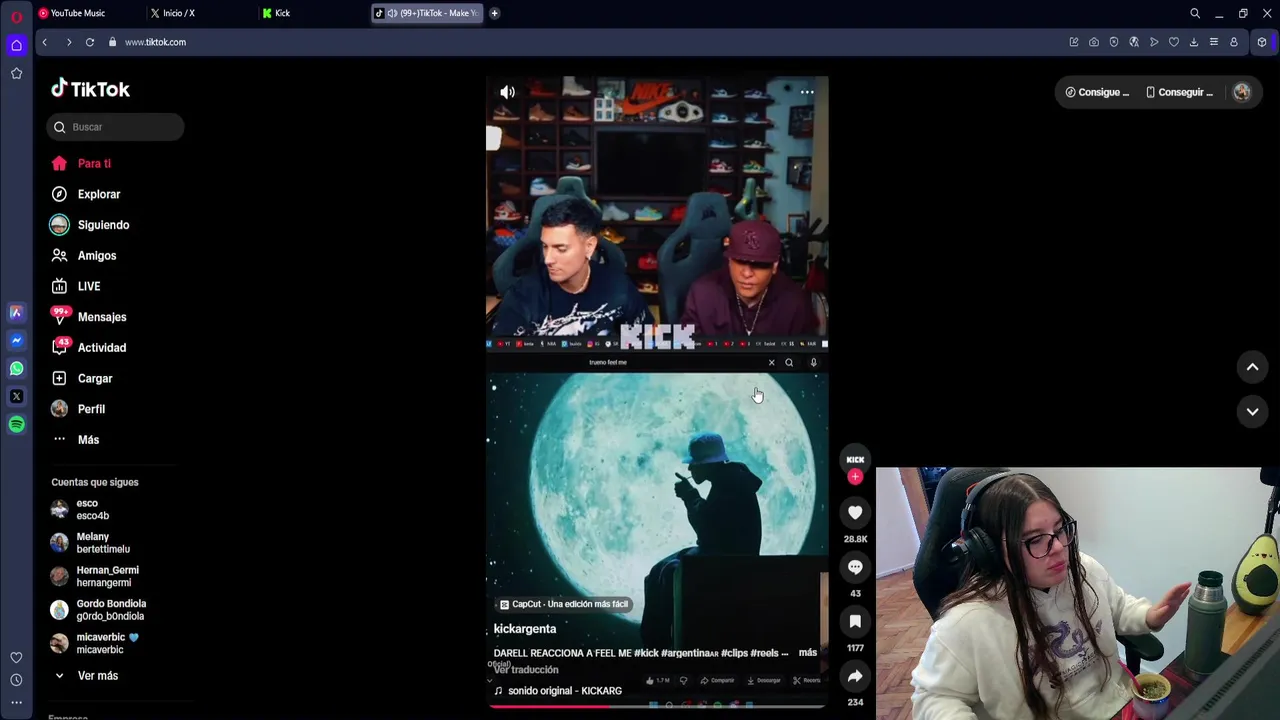The image size is (1280, 720).
Task: Open the video three-dots options menu
Action: click(x=807, y=92)
